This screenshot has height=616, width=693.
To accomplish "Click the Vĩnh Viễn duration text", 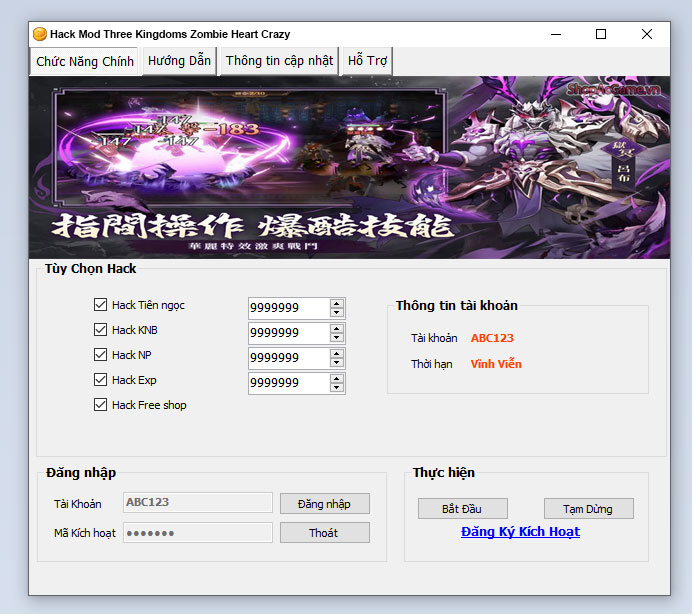I will pos(496,364).
